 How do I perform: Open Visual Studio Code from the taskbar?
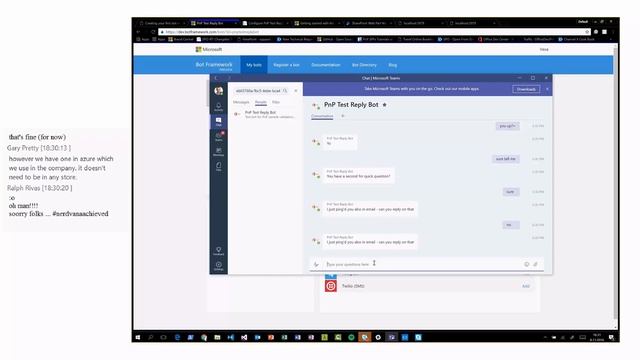(x=231, y=338)
